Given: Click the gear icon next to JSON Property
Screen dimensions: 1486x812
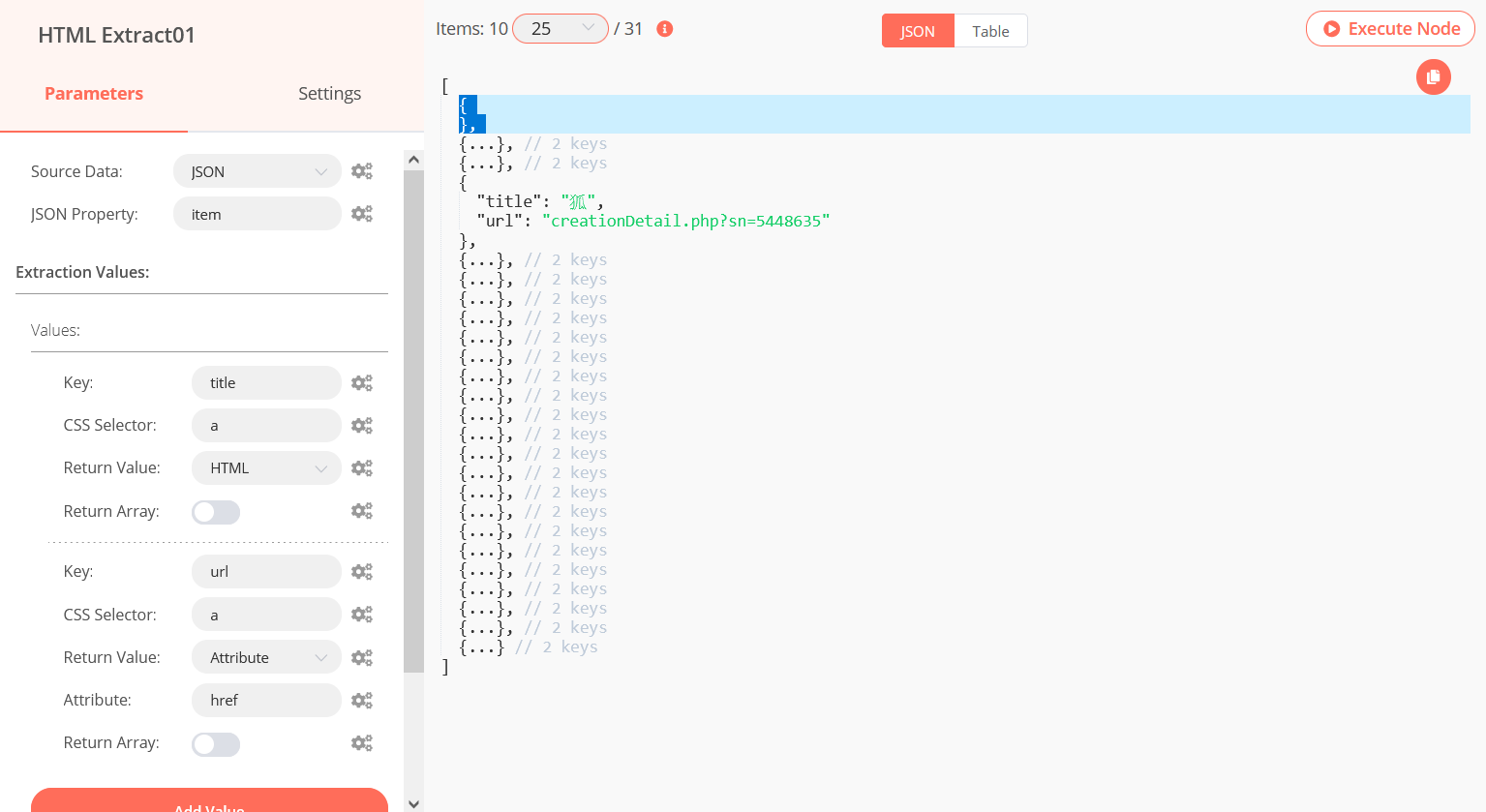Looking at the screenshot, I should pyautogui.click(x=362, y=213).
